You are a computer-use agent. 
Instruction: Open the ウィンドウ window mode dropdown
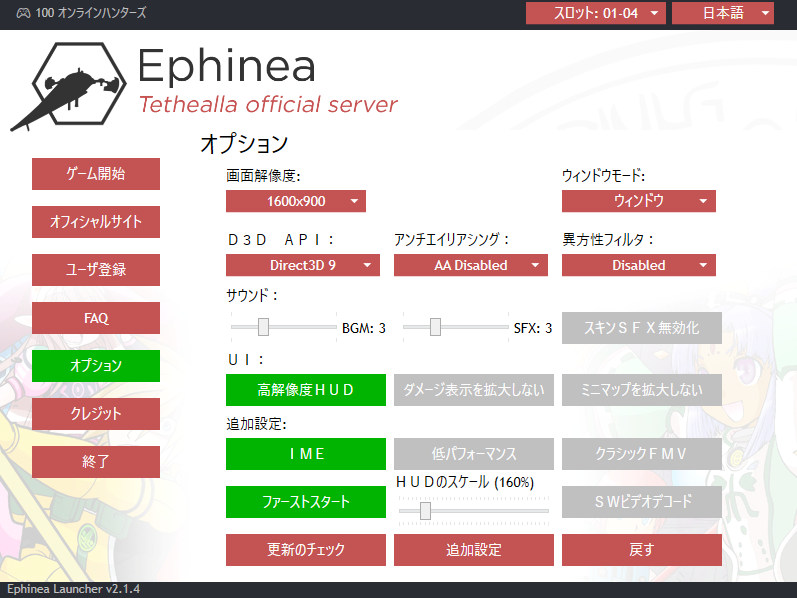[638, 201]
